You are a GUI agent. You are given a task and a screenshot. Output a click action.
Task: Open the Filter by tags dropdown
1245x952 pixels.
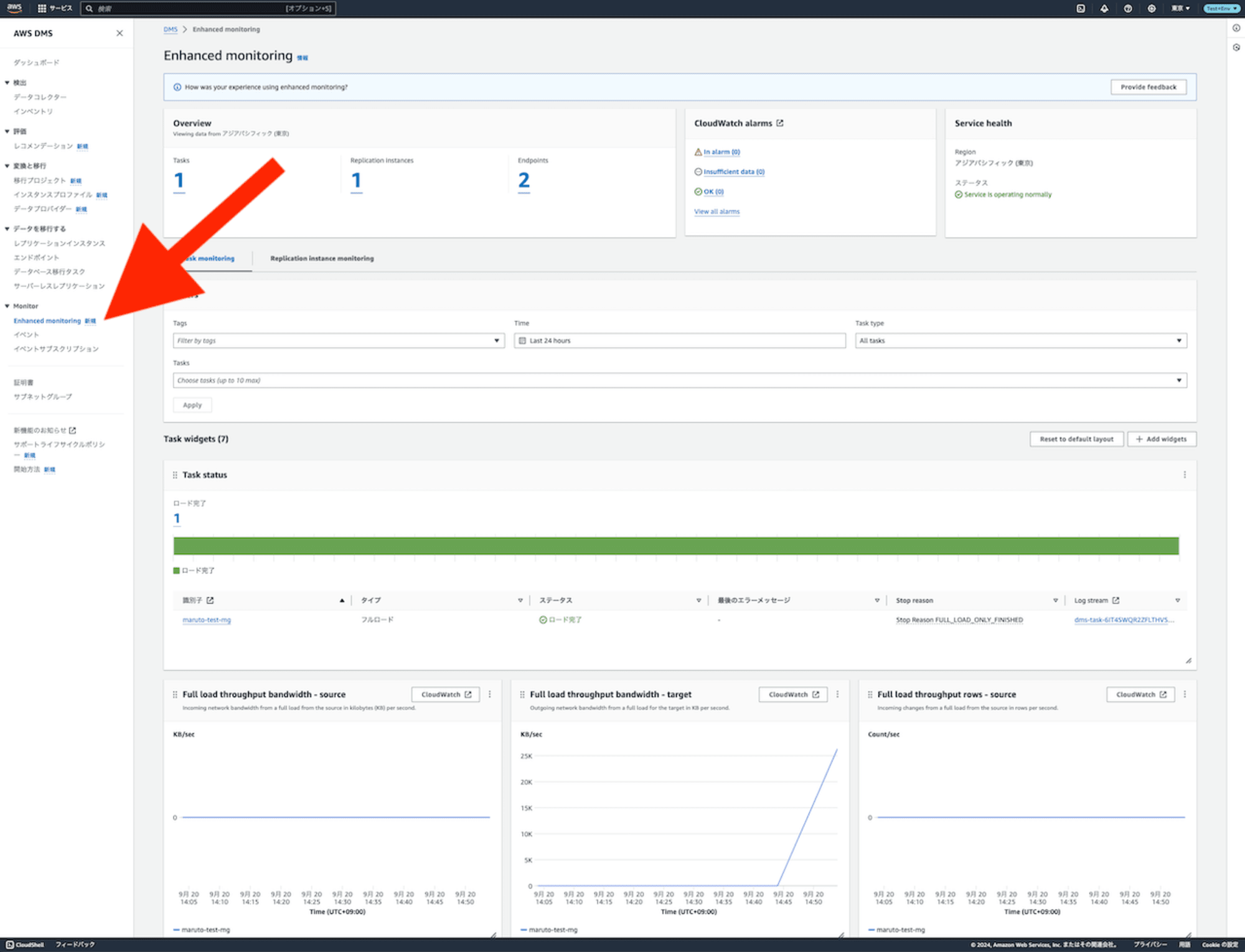tap(339, 341)
